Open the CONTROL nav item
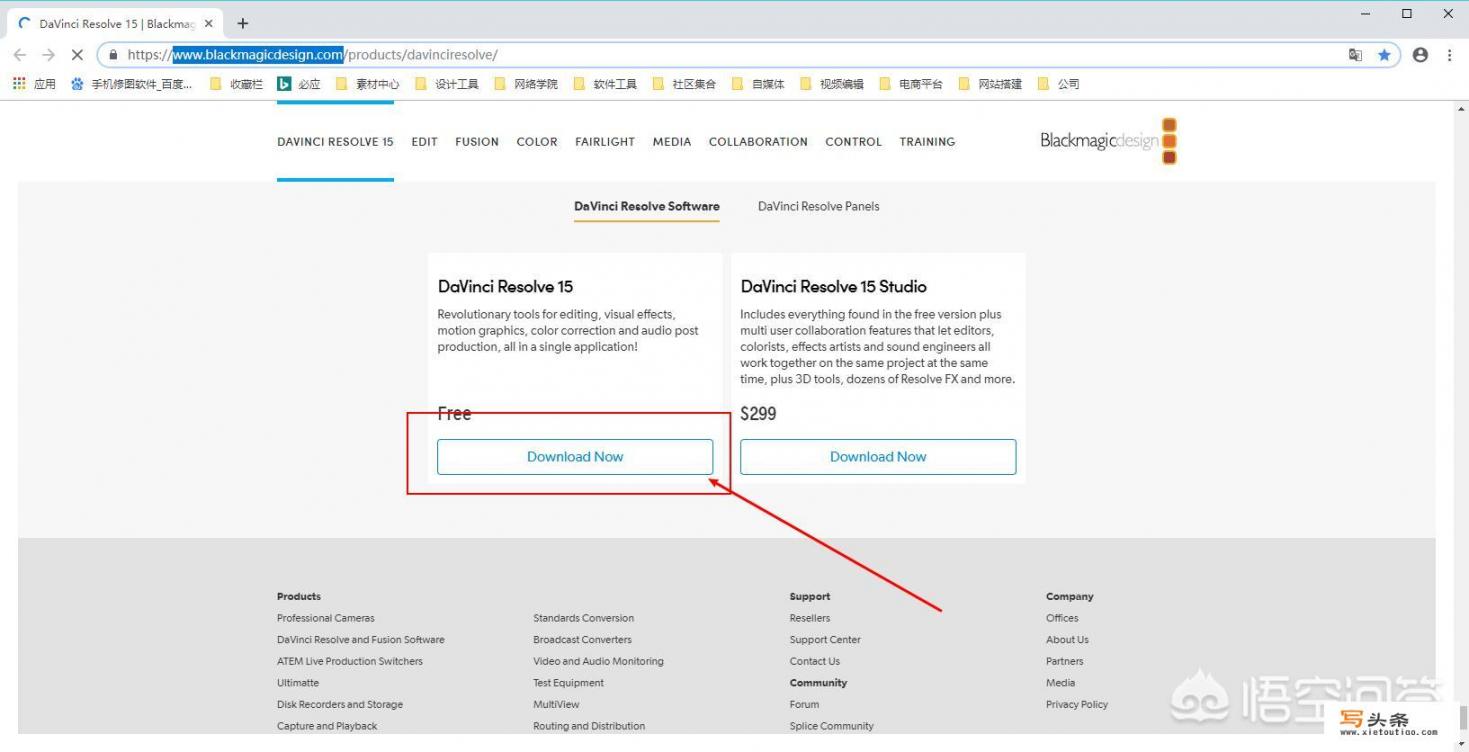The width and height of the screenshot is (1469, 752). [x=853, y=142]
